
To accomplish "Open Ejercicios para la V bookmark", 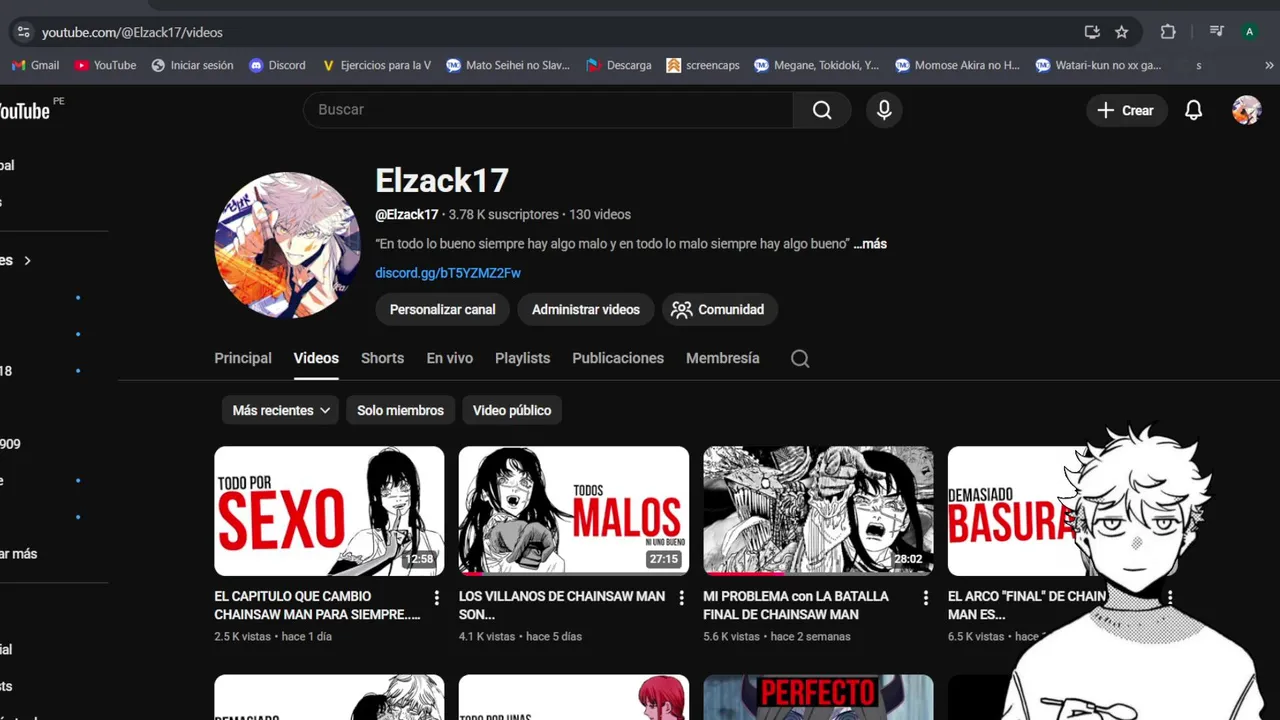I will tap(376, 65).
